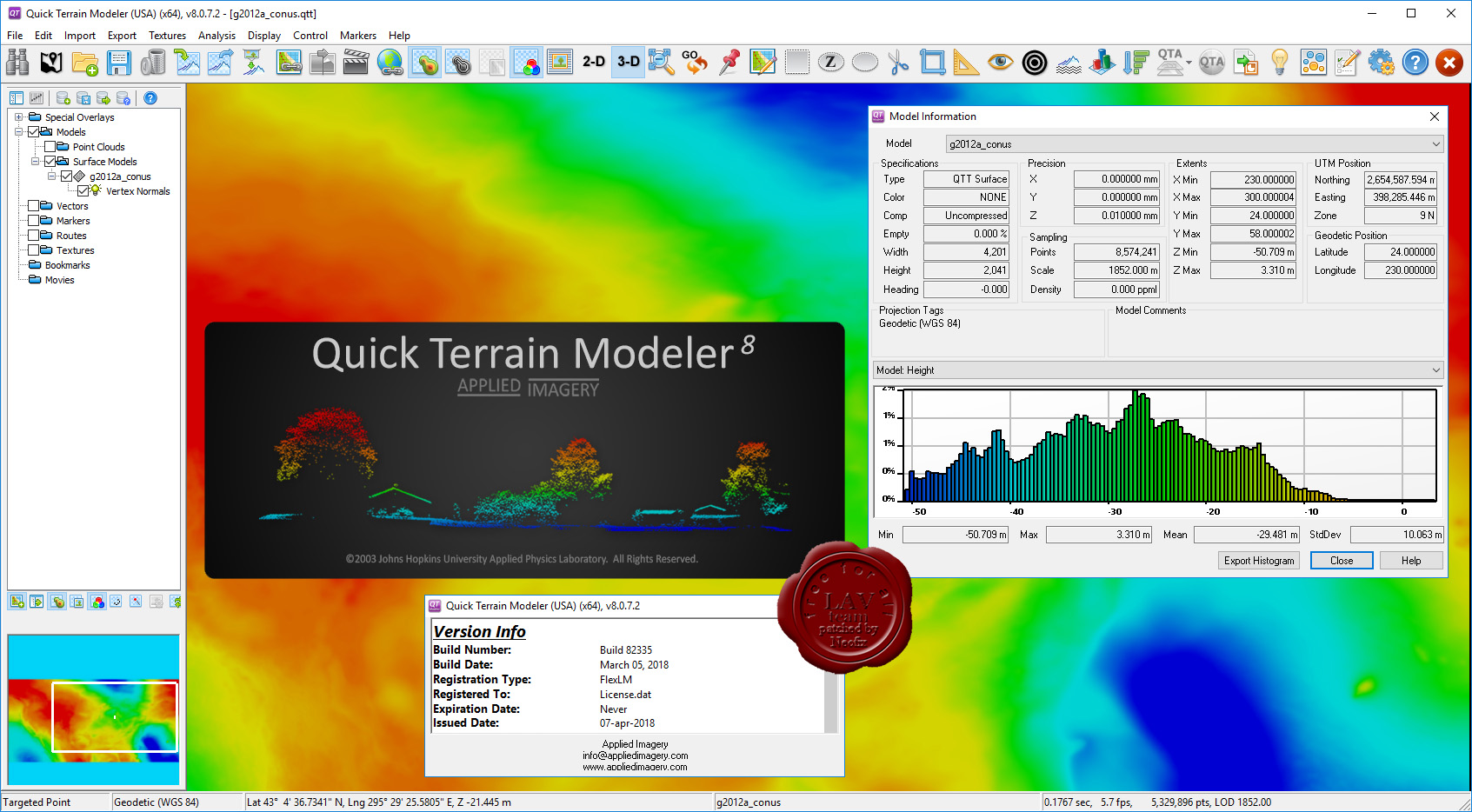Enable the Vectors checkbox
This screenshot has width=1472, height=812.
[34, 206]
